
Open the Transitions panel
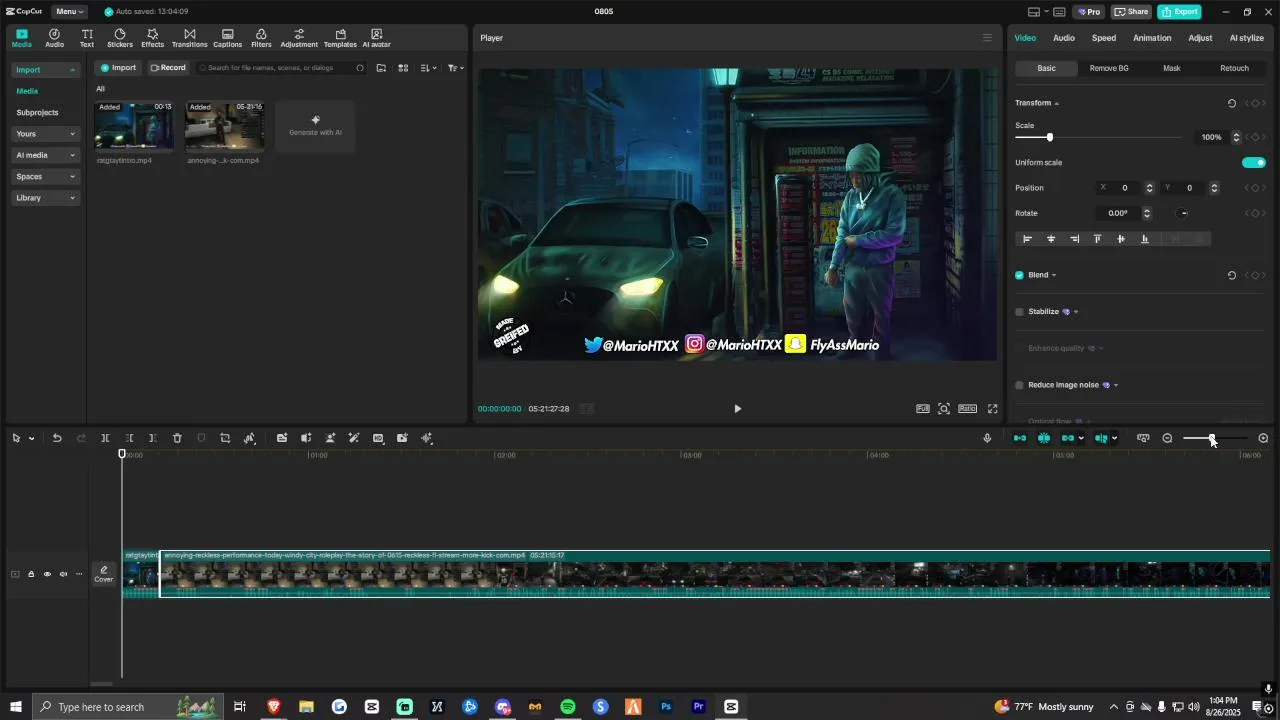pyautogui.click(x=189, y=38)
